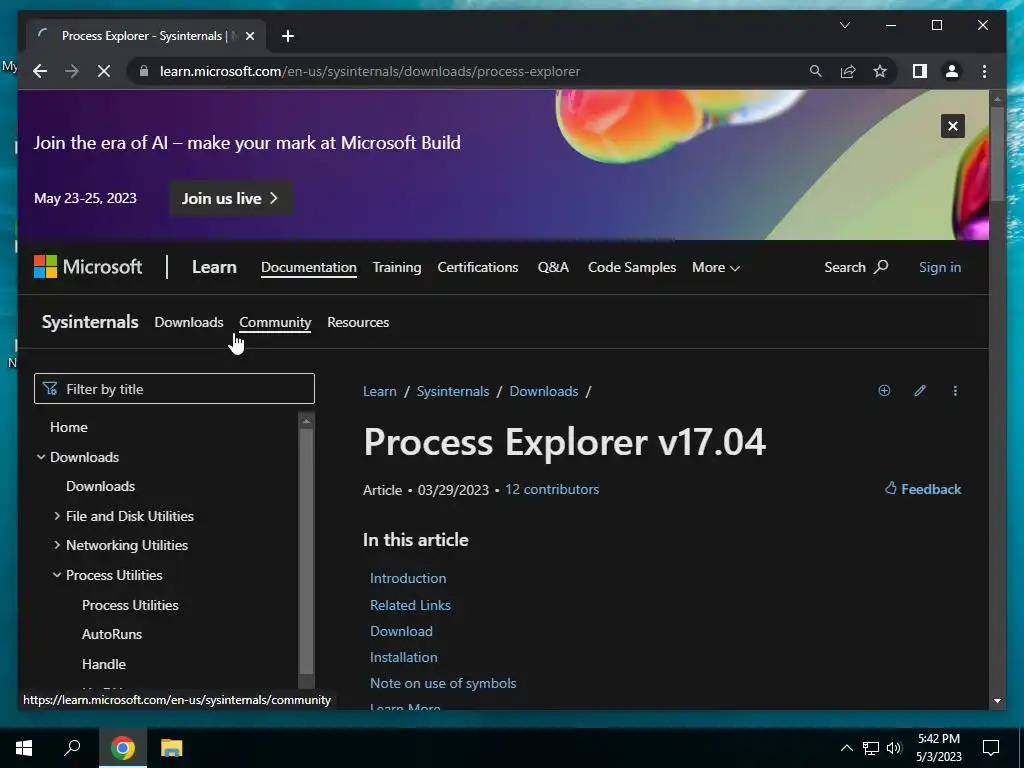Click the page vertical scrollbar thumb
Screen dimensions: 1024x768
tap(997, 153)
